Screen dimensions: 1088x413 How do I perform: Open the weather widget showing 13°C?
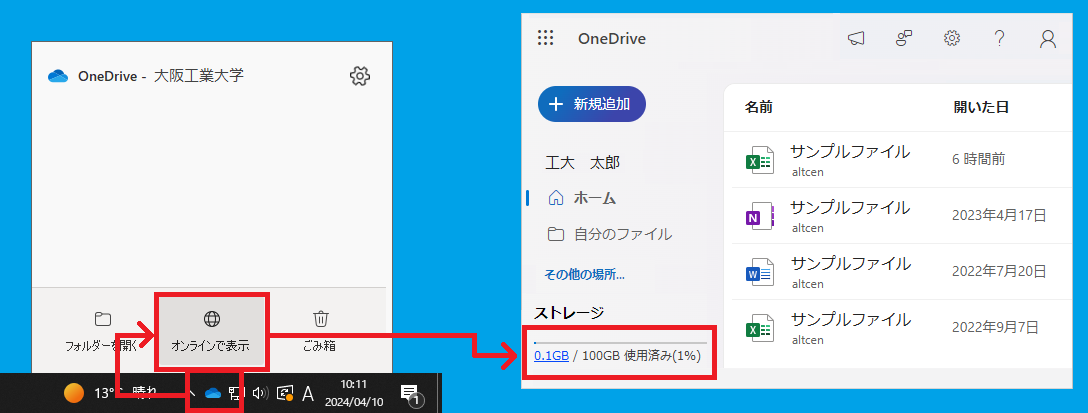click(111, 394)
